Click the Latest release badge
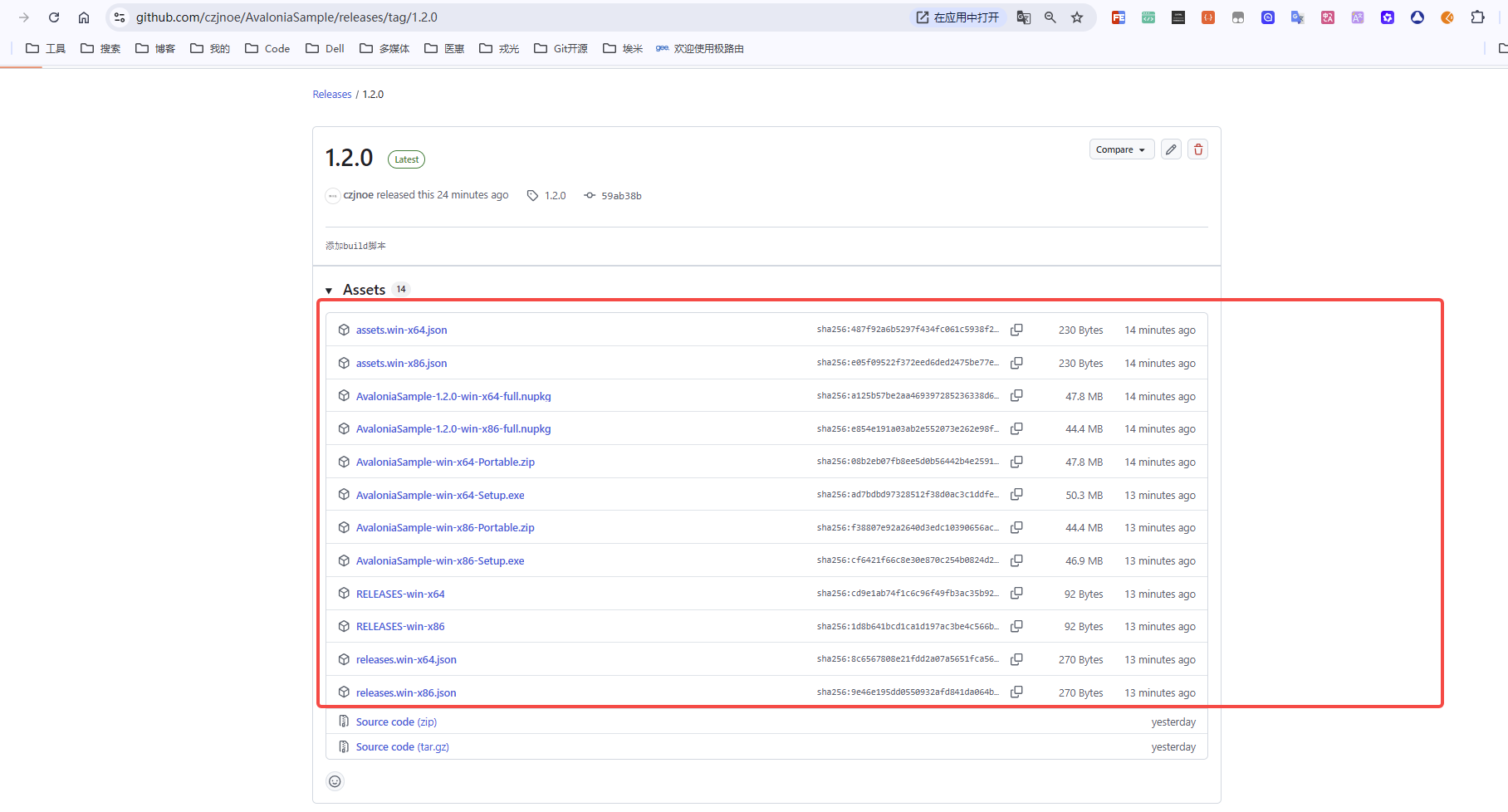The height and width of the screenshot is (812, 1508). (x=406, y=159)
